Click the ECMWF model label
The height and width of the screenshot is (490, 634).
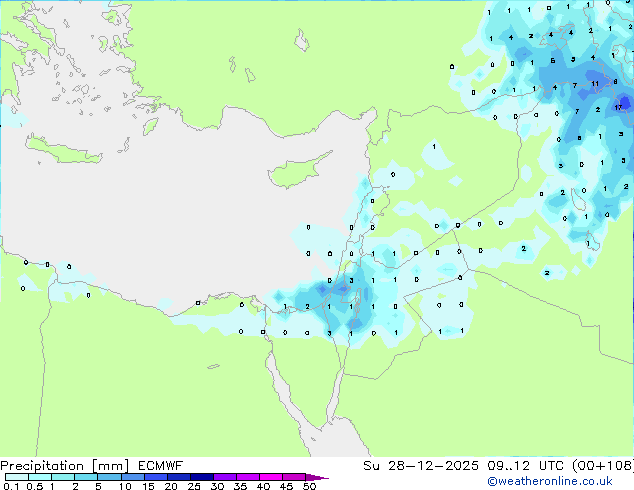click(161, 466)
